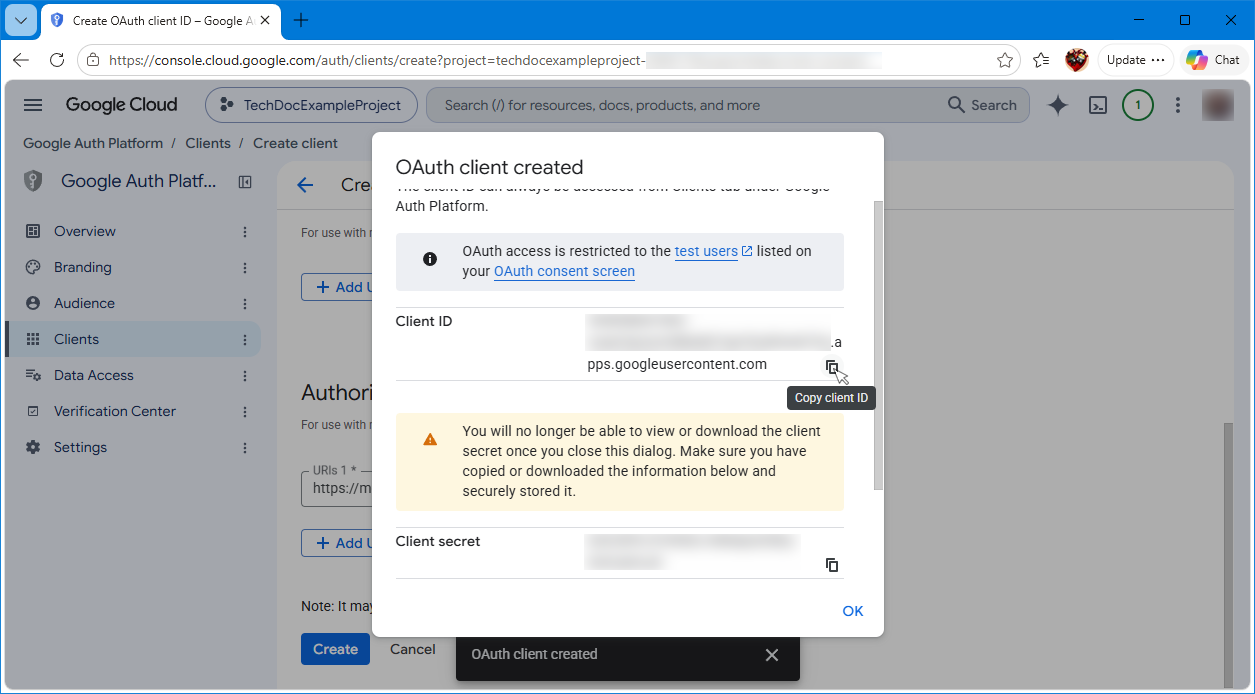Open Audience in the sidebar
This screenshot has width=1255, height=694.
tap(84, 303)
